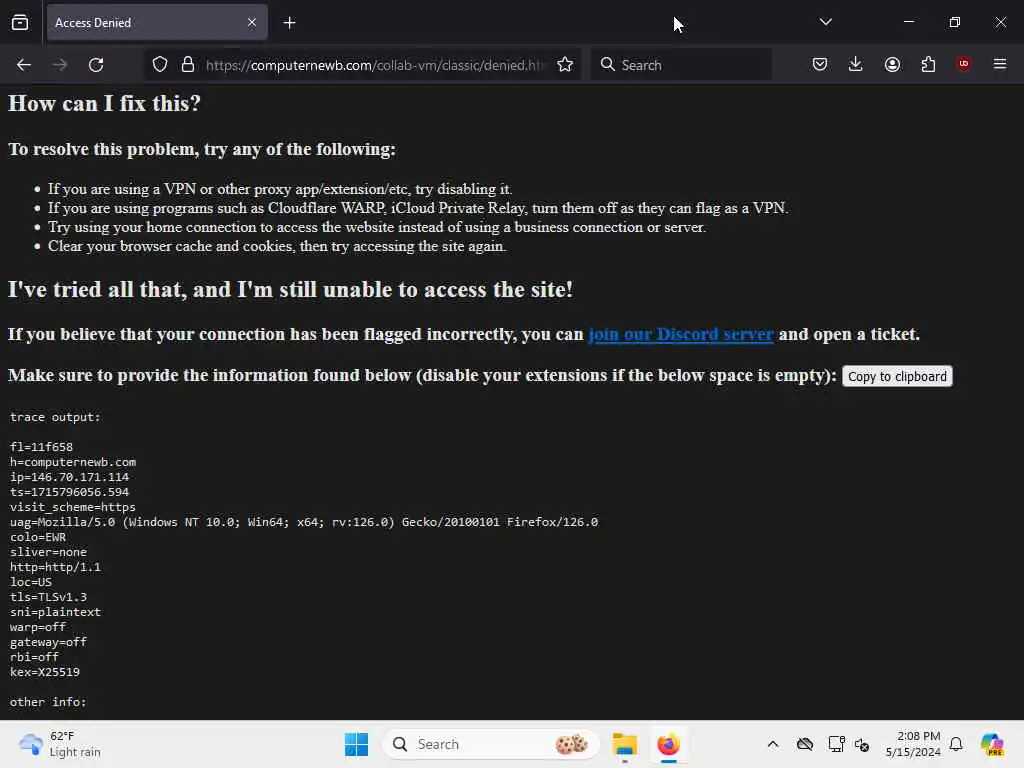
Task: Open tracking protection shield panel
Action: coord(160,65)
